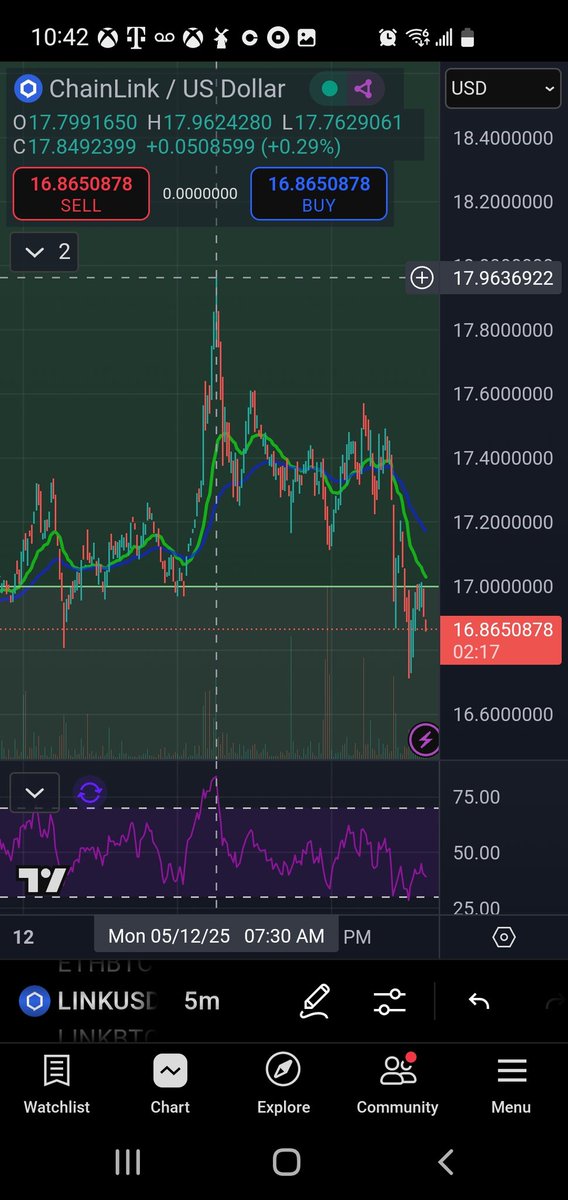Open the indicators settings sliders icon
This screenshot has width=568, height=1200.
[389, 1001]
